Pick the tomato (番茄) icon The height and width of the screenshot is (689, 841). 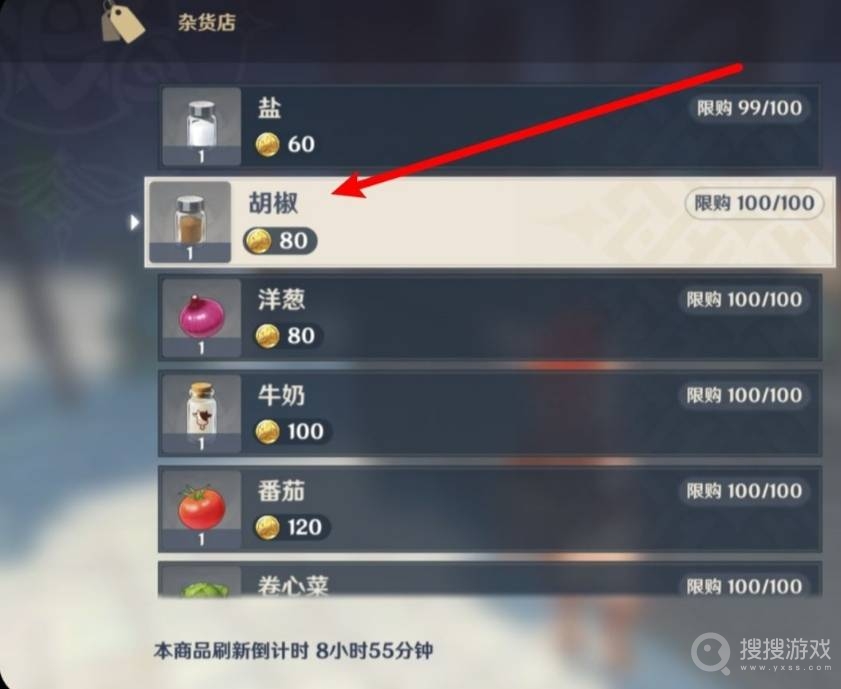click(202, 509)
